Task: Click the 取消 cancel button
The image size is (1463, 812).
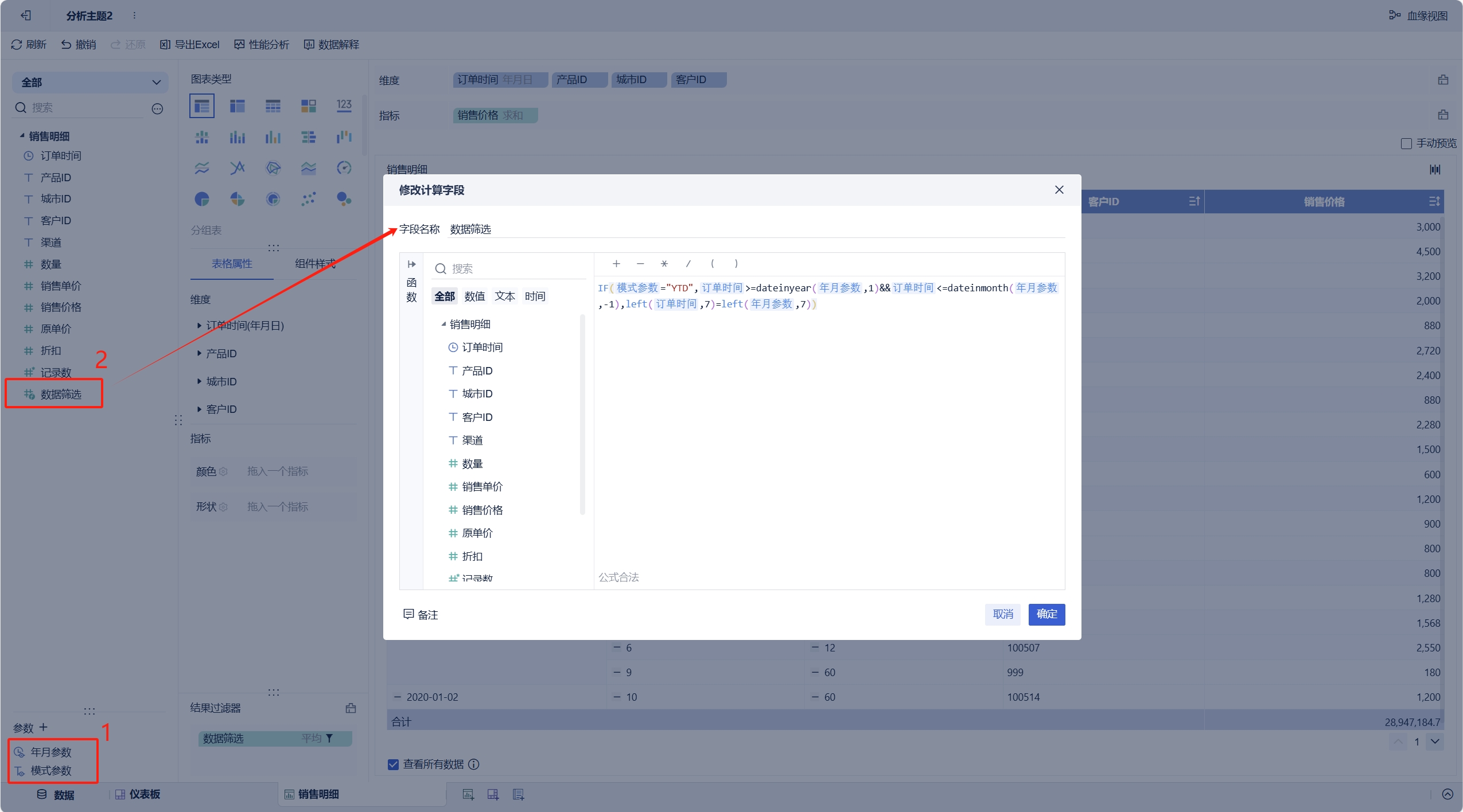Action: pyautogui.click(x=1003, y=614)
